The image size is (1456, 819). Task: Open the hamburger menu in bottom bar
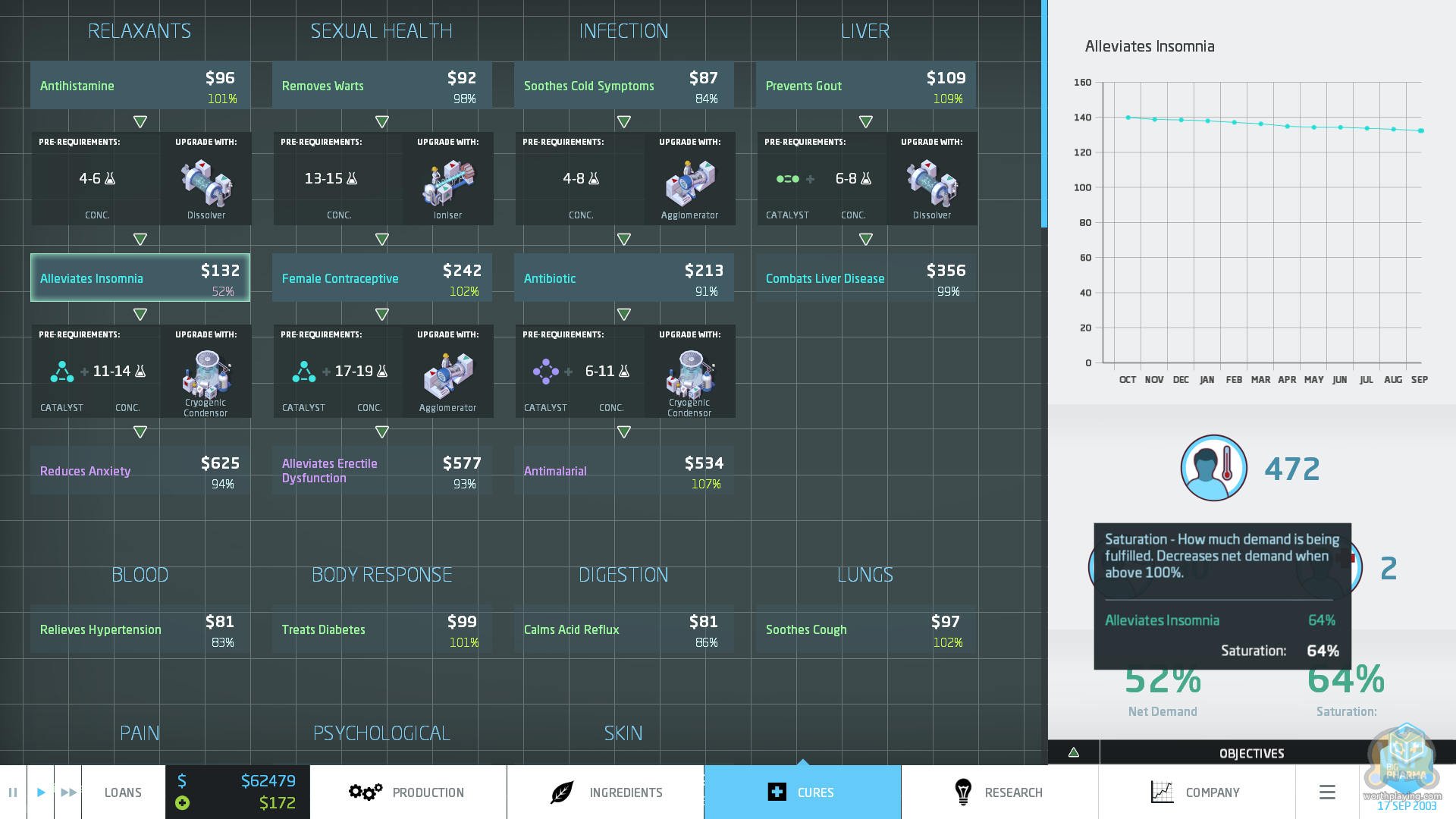[x=1327, y=792]
